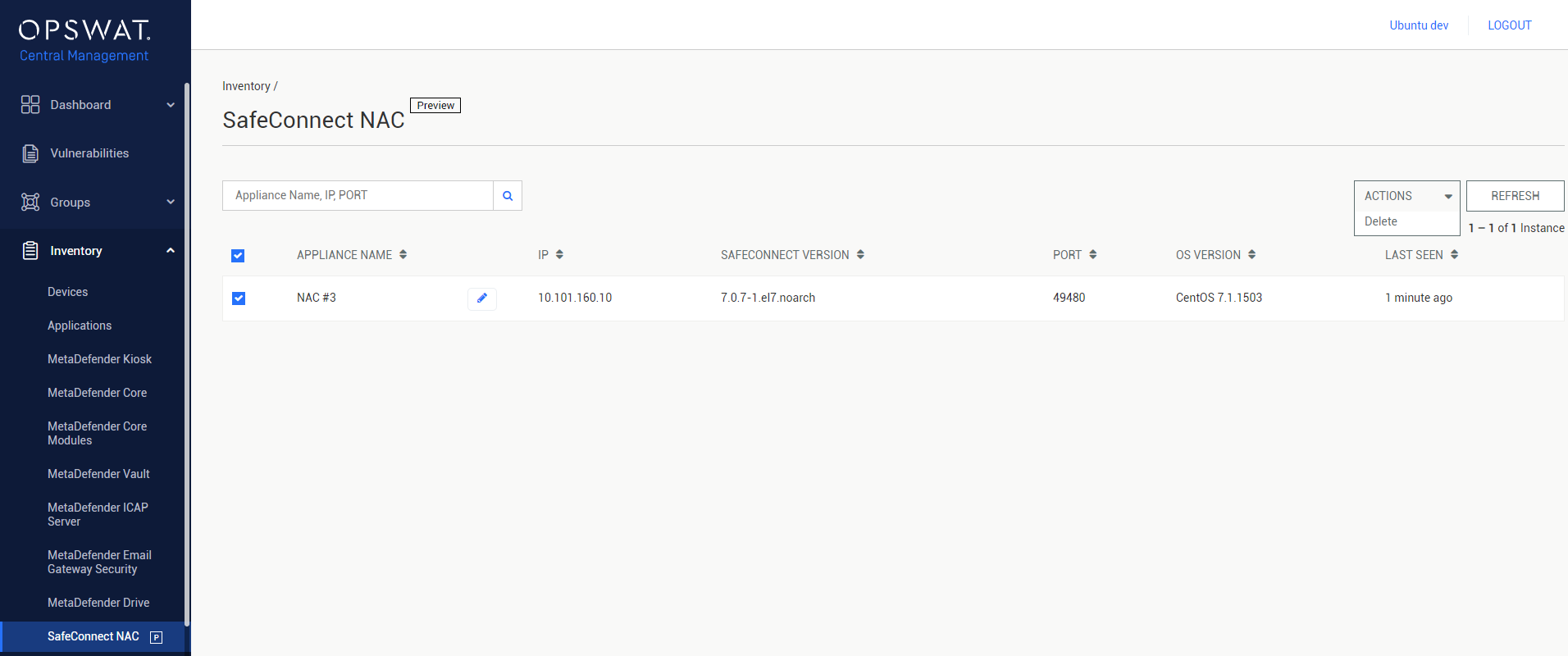Click the sidebar vertical scrollbar

[x=187, y=353]
